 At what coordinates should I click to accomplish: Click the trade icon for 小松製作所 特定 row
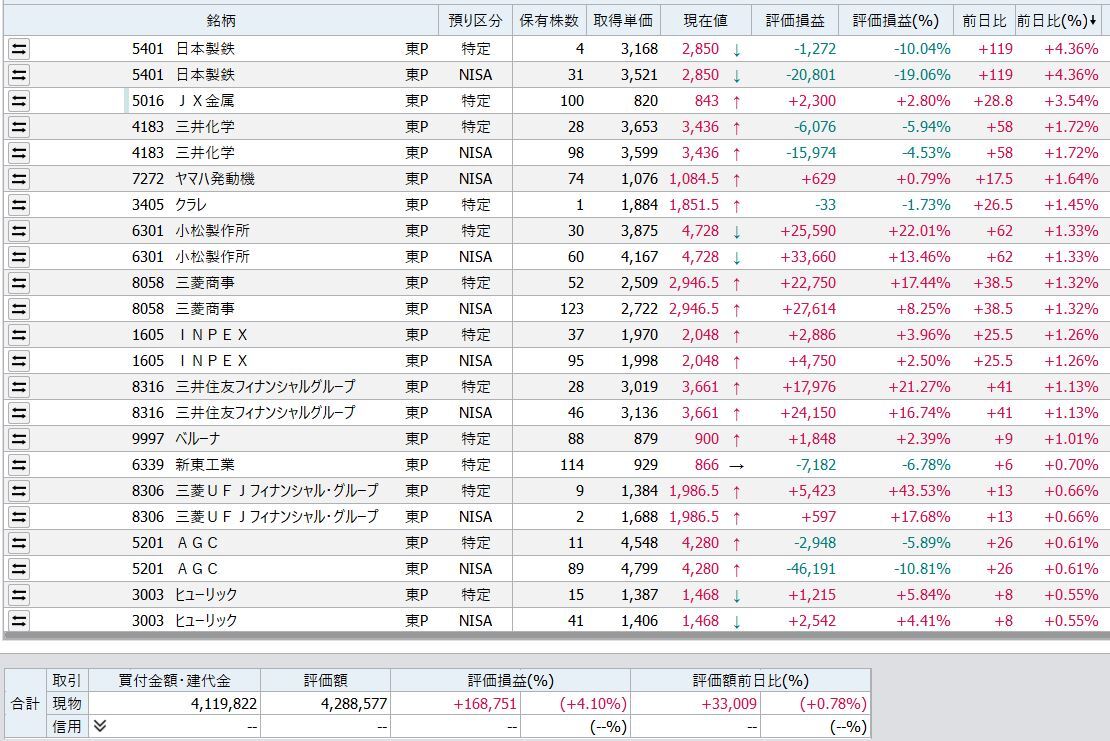tap(19, 231)
